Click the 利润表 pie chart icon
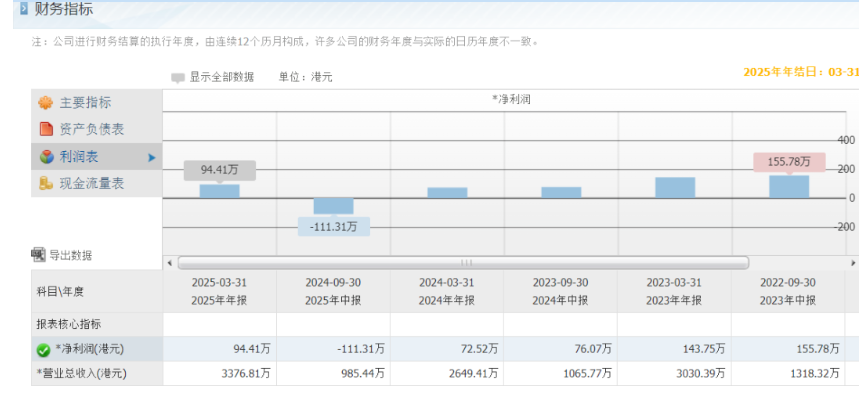The height and width of the screenshot is (394, 868). click(x=46, y=157)
